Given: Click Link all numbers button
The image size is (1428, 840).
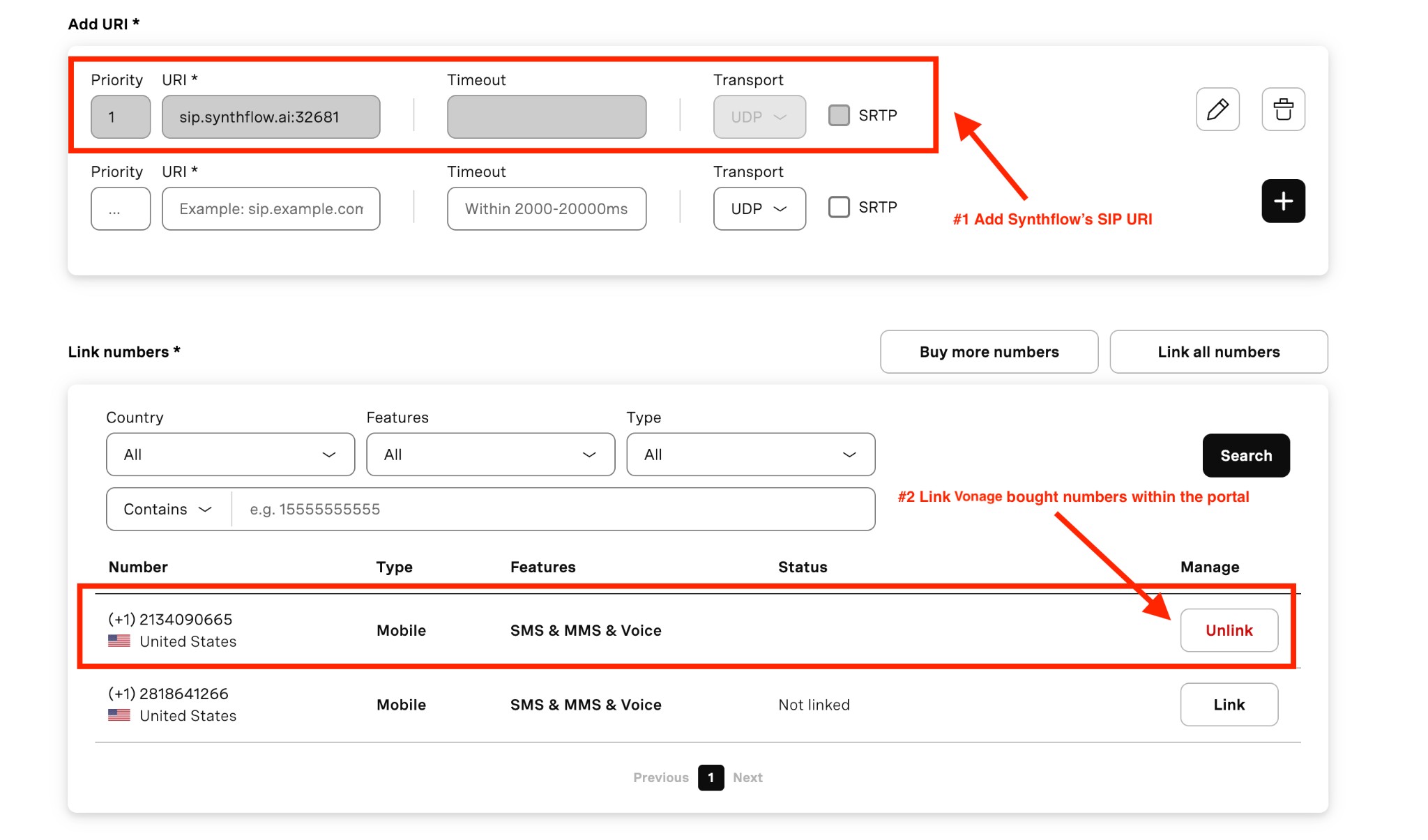Looking at the screenshot, I should coord(1218,352).
